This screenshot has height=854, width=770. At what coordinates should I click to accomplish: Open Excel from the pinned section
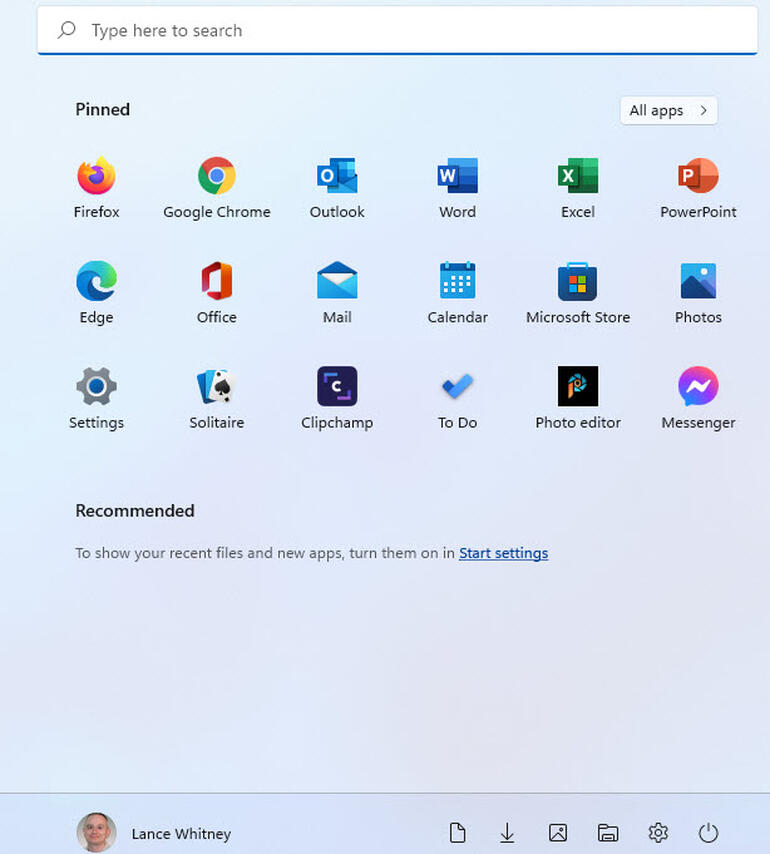pos(578,187)
